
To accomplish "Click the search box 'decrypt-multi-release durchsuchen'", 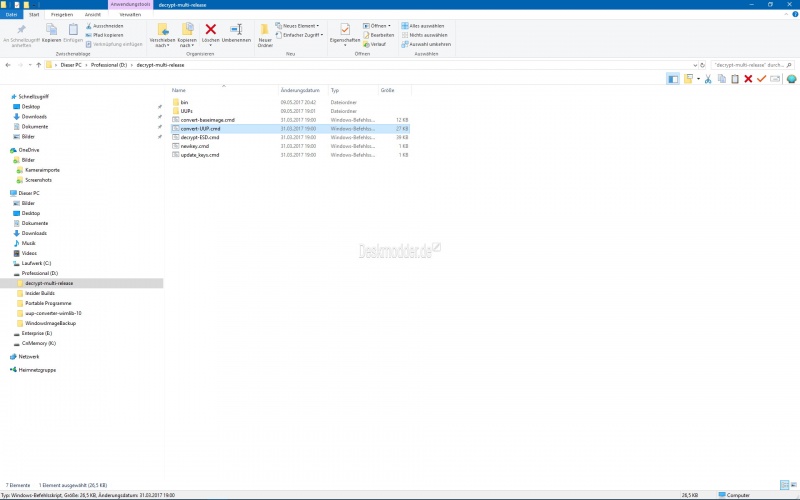I will coord(753,65).
